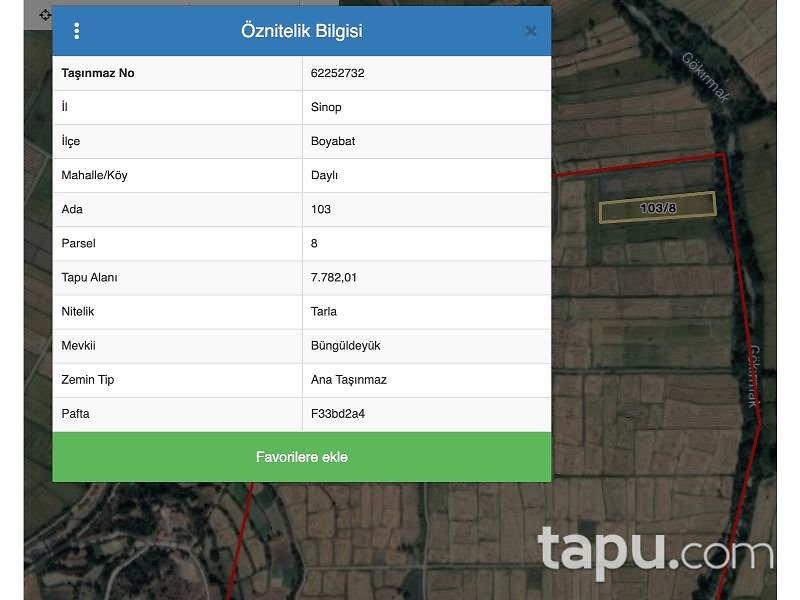
Task: Click the Ada value 103
Action: coord(320,209)
